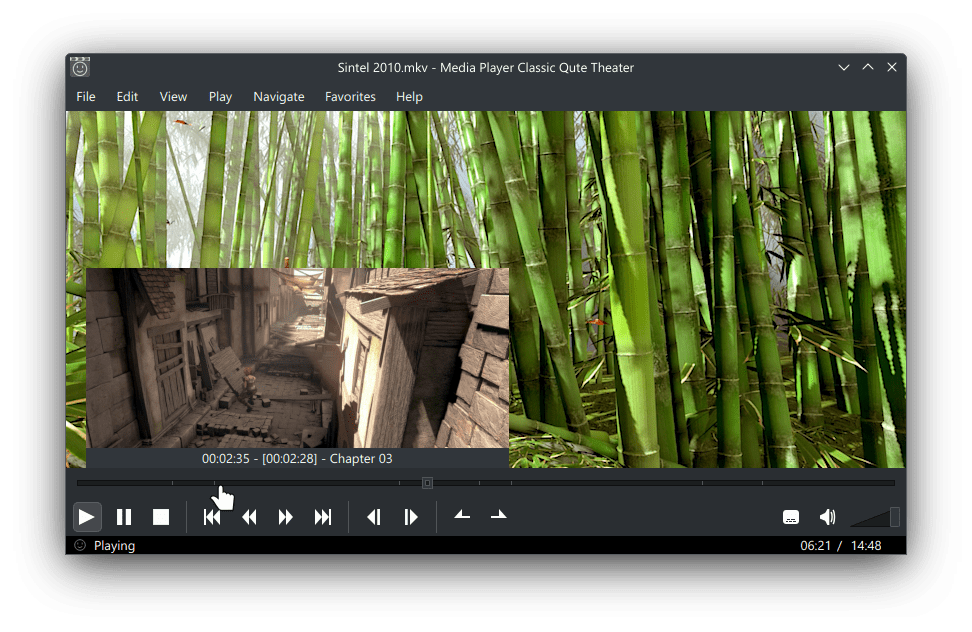Image resolution: width=972 pixels, height=632 pixels.
Task: Open the File menu
Action: point(86,97)
